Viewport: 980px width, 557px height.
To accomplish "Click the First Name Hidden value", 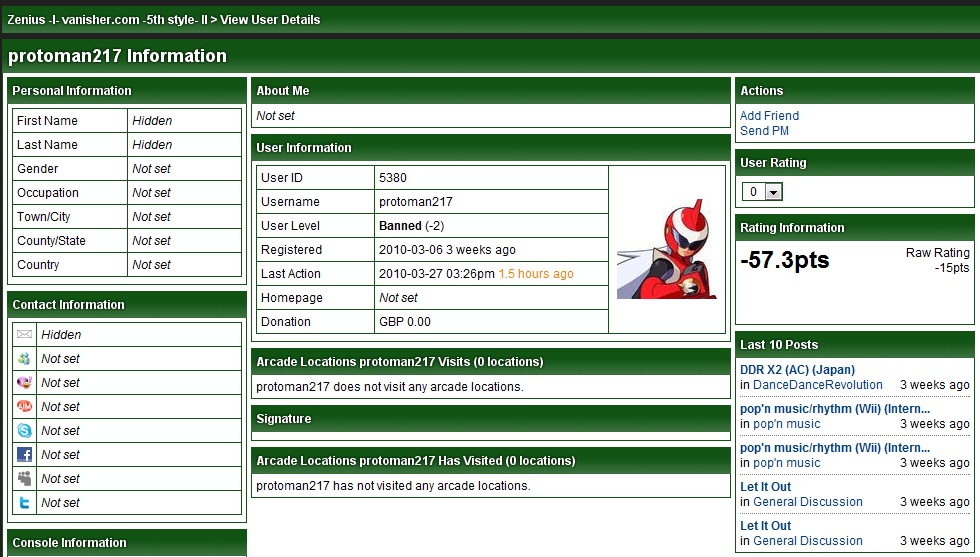I will pyautogui.click(x=152, y=121).
